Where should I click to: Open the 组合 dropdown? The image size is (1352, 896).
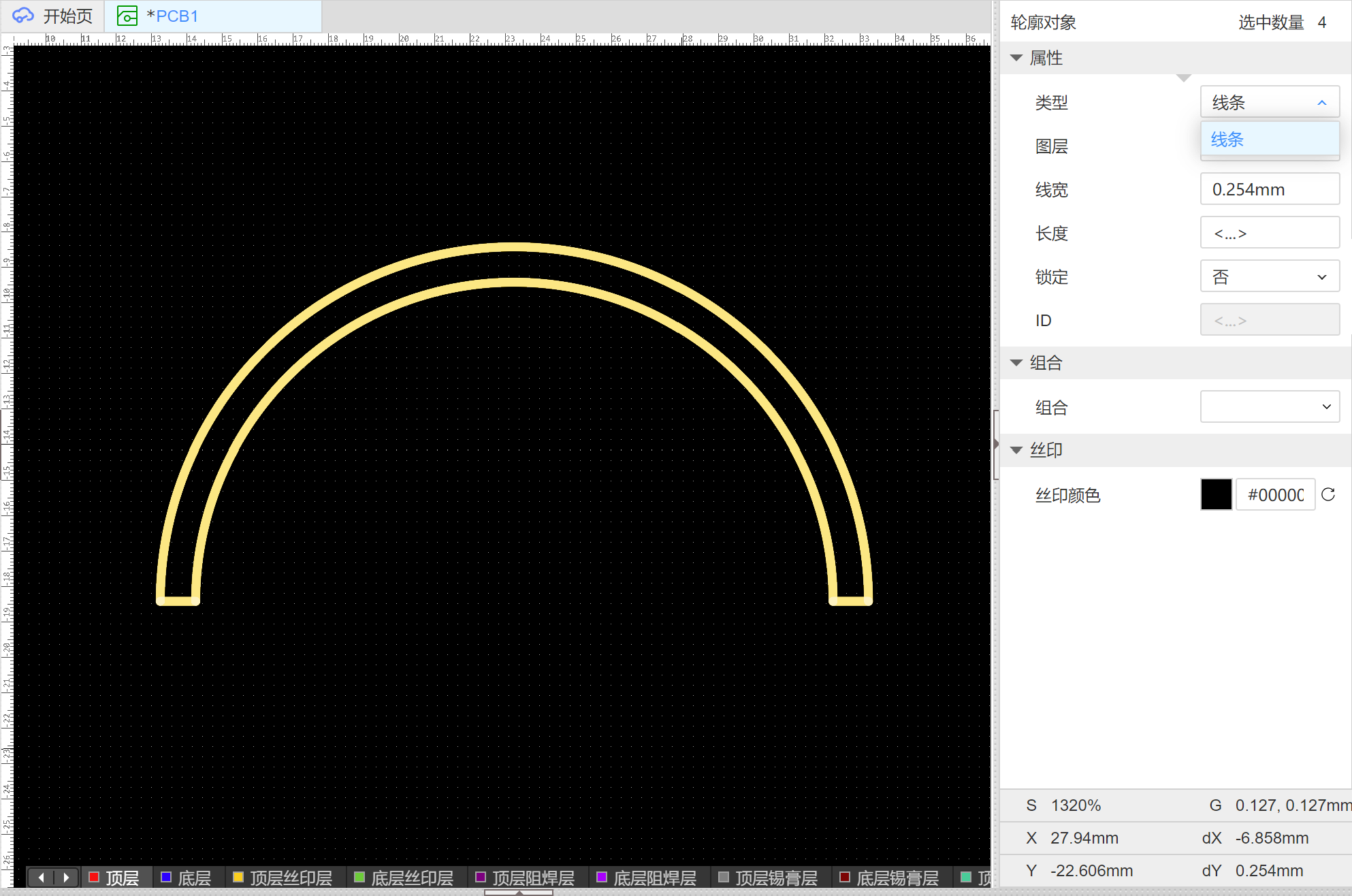pos(1270,406)
